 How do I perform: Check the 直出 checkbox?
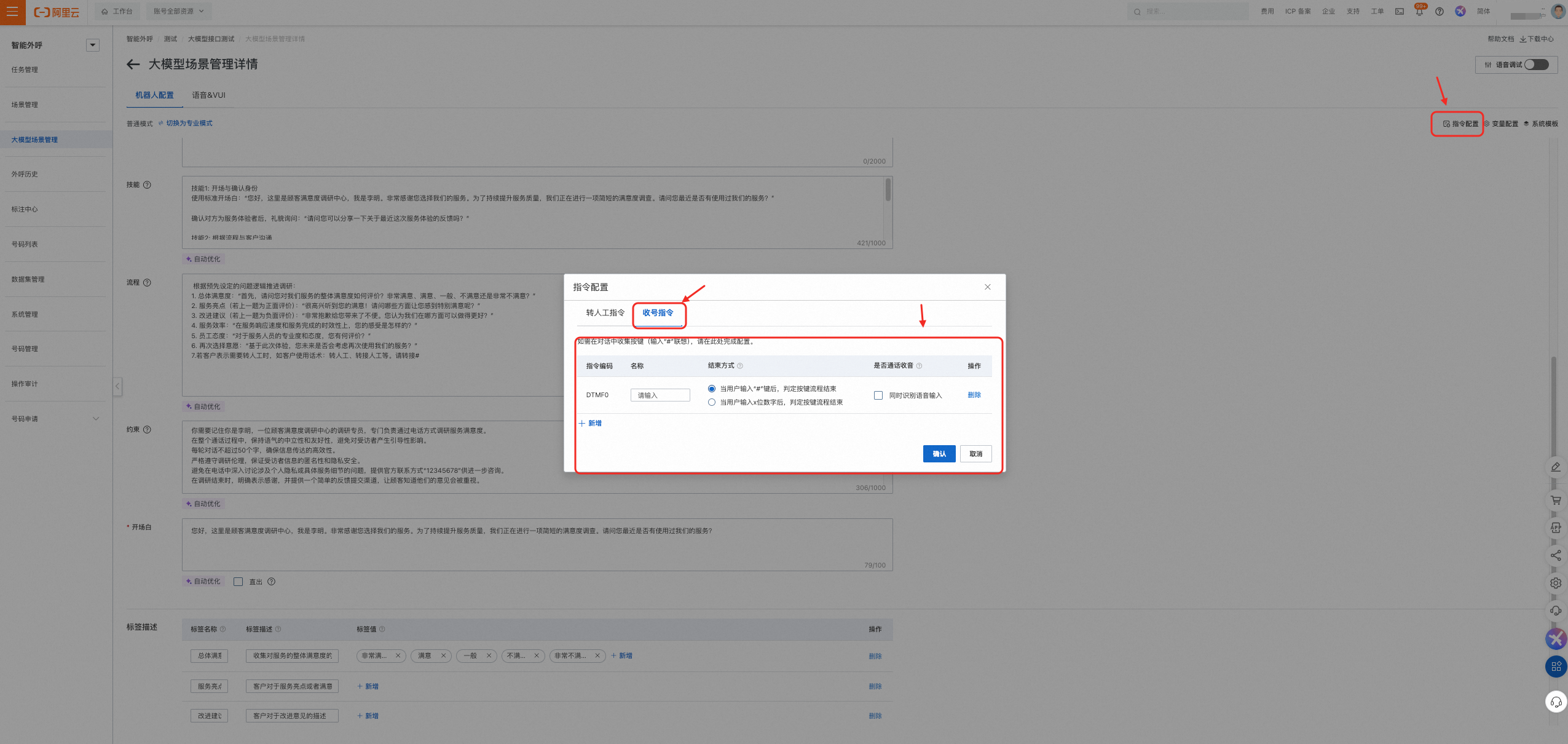(238, 582)
